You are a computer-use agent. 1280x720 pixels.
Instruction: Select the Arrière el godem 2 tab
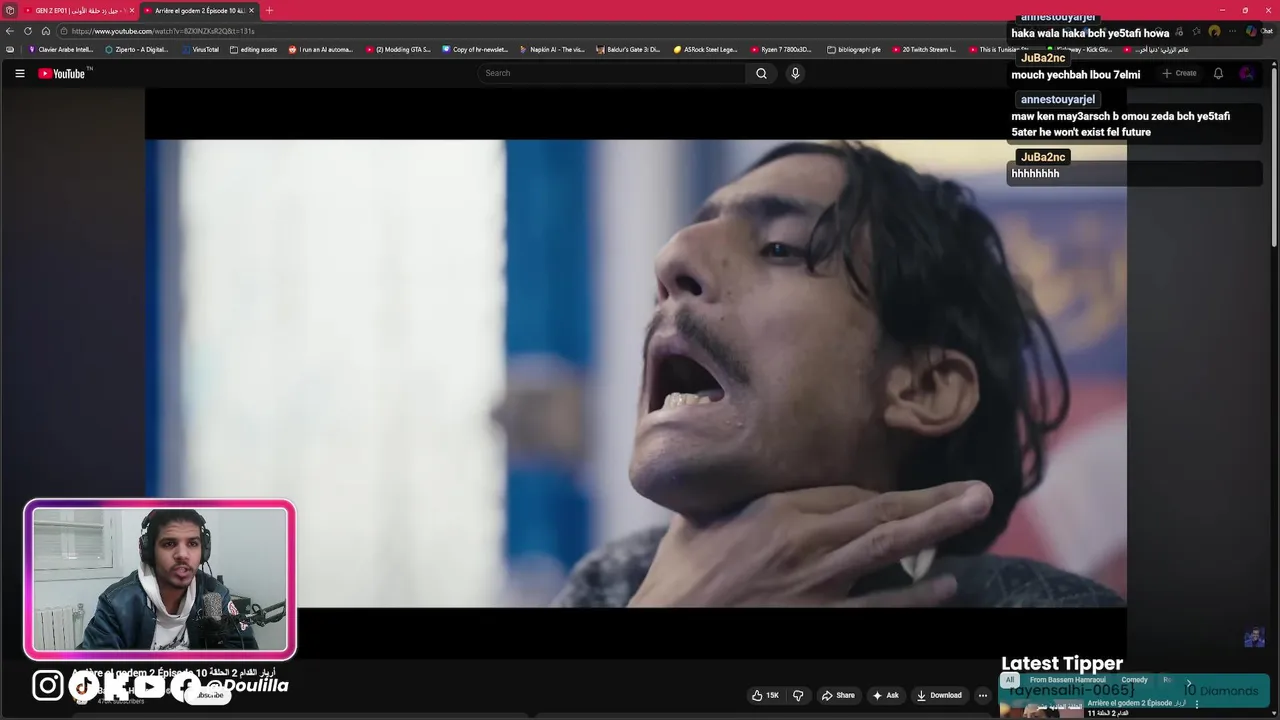198,10
